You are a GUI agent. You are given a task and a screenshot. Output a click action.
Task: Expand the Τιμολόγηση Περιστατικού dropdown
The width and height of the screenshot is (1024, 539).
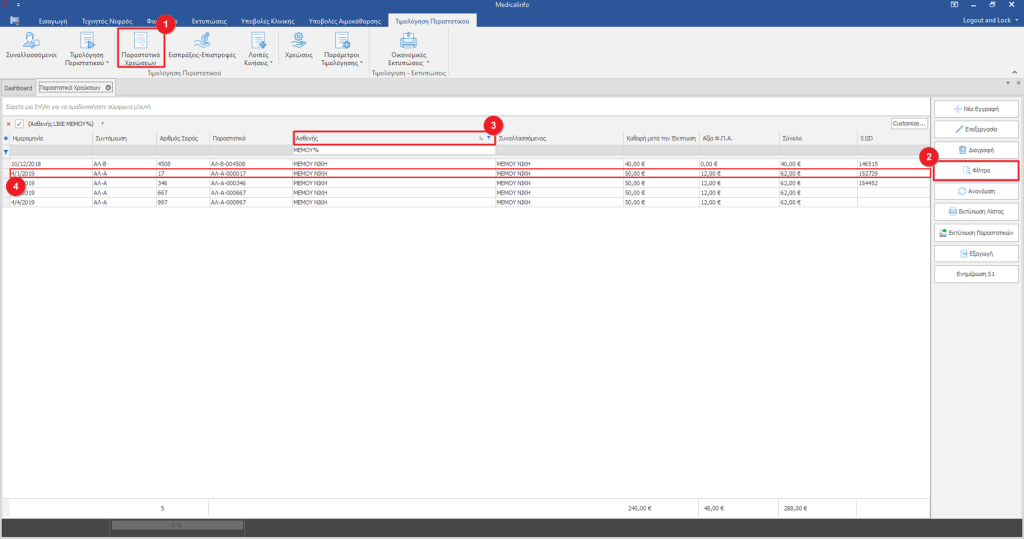[87, 48]
